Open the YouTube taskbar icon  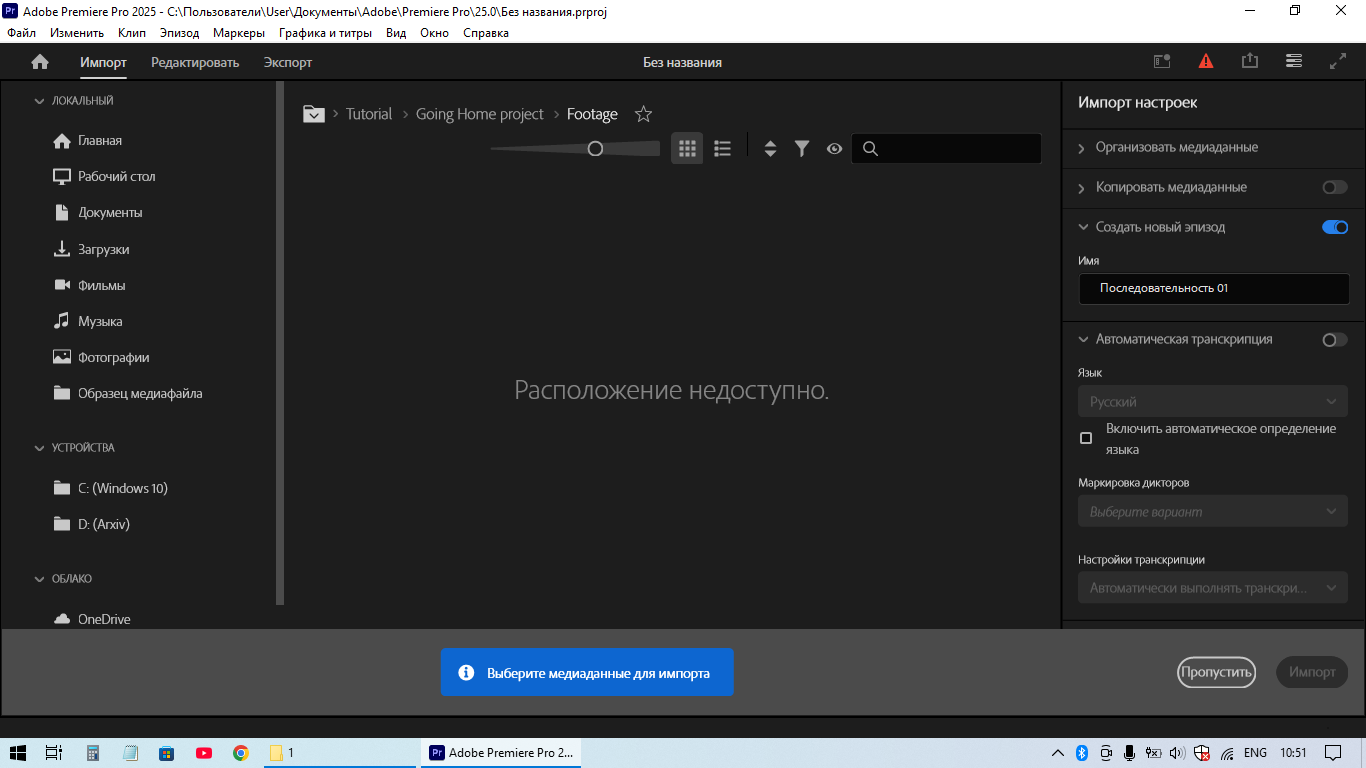point(204,753)
